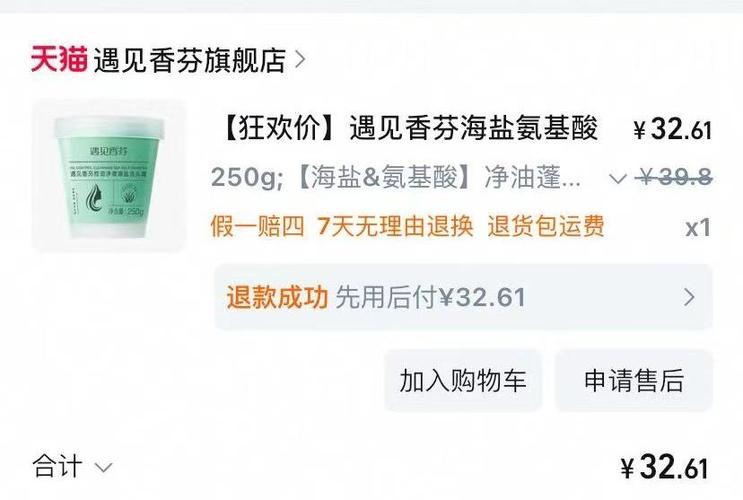Click the 加入购物车 button

[463, 381]
